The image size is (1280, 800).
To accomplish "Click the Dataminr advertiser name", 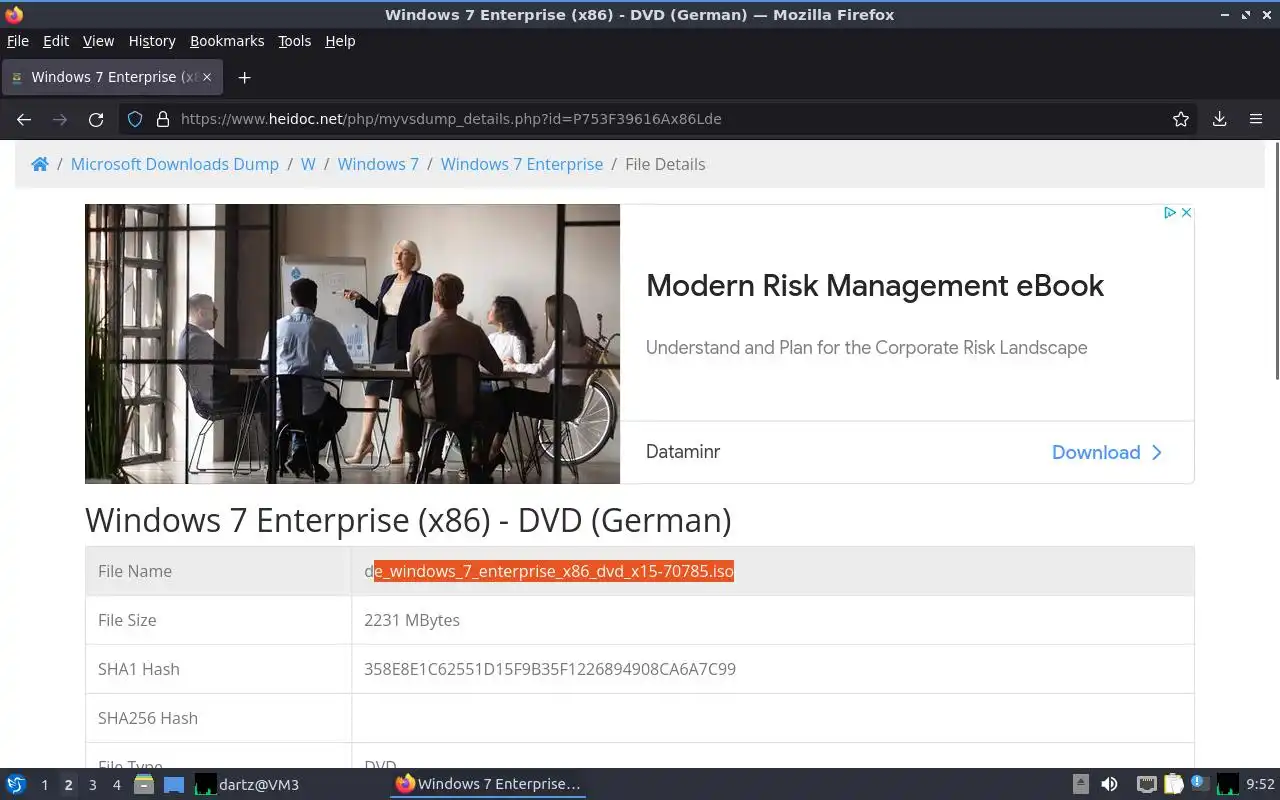I will tap(683, 452).
